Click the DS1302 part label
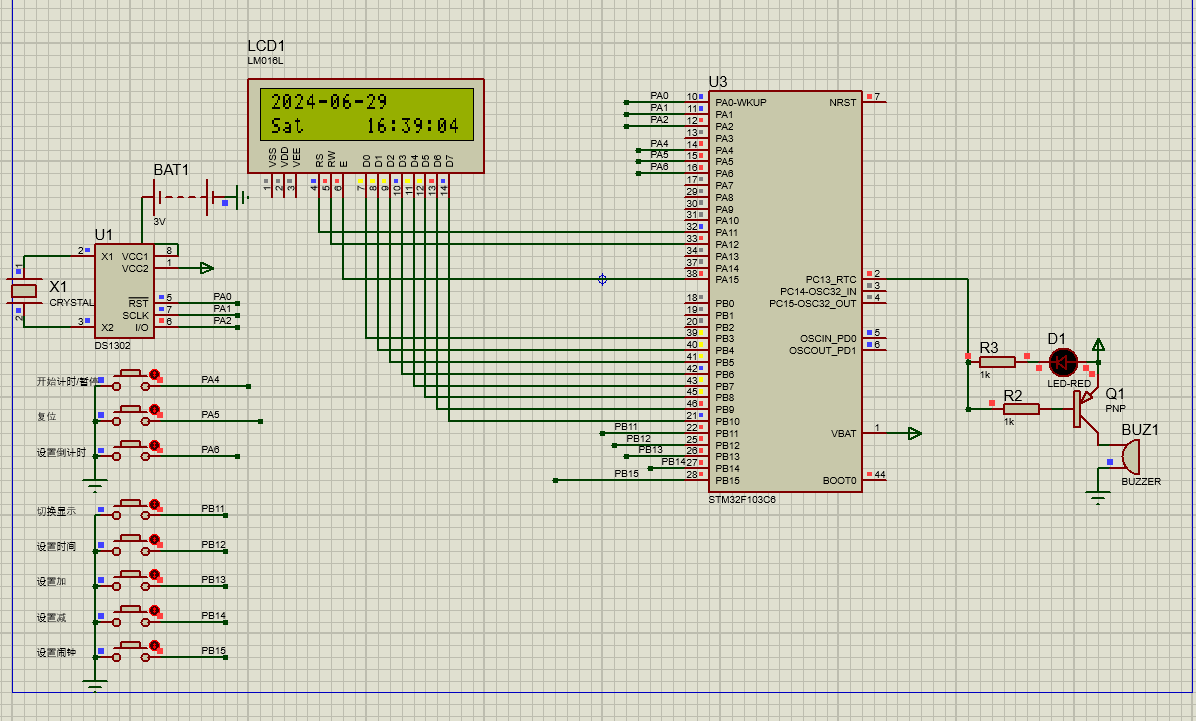The image size is (1196, 721). click(112, 346)
